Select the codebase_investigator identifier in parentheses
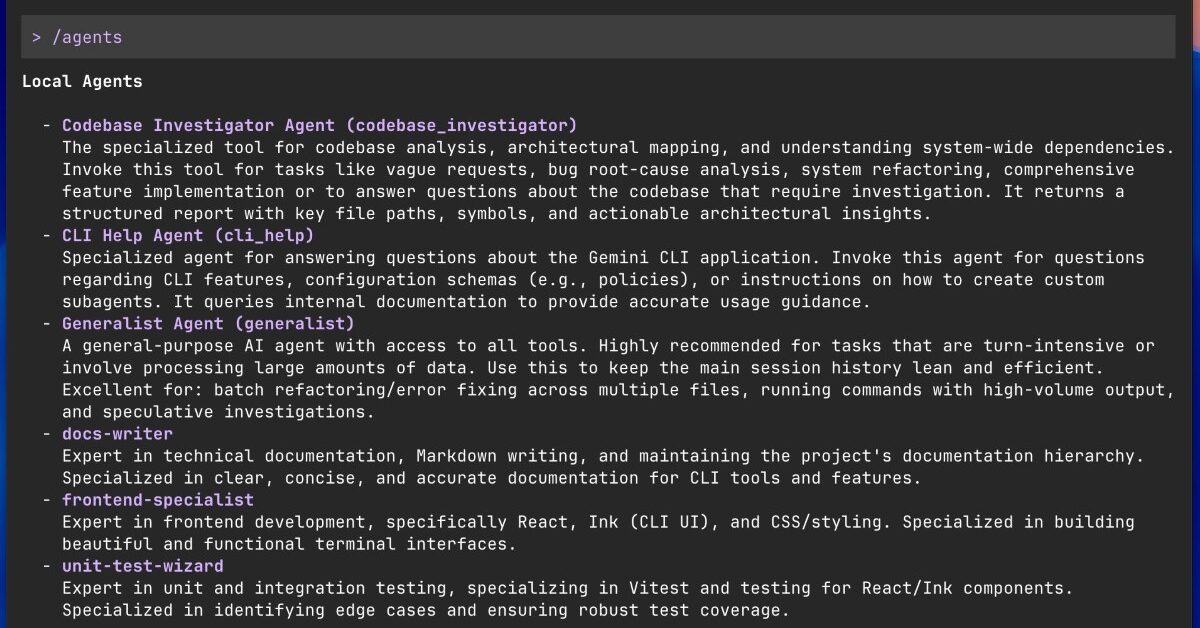1200x628 pixels. (x=461, y=124)
